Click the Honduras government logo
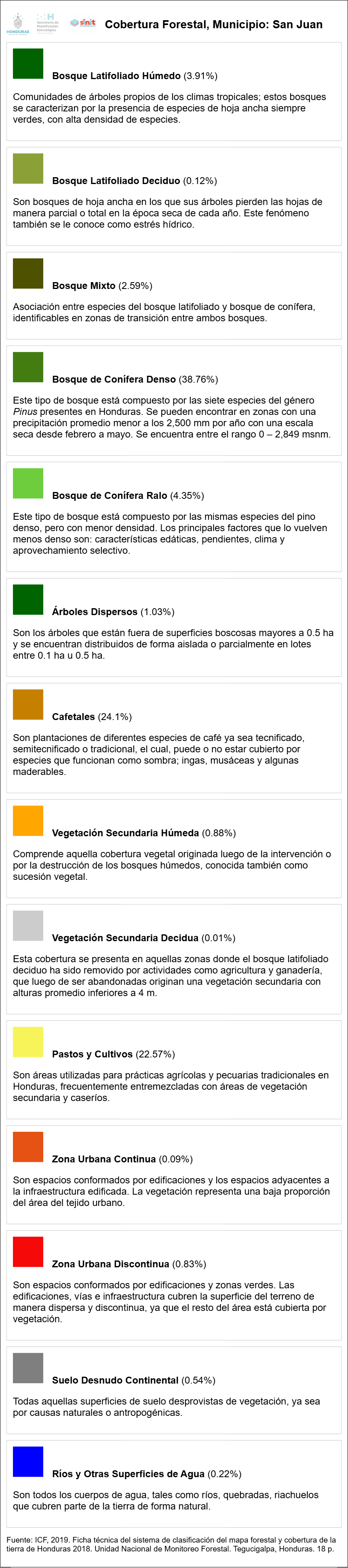This screenshot has height=1568, width=348. point(18,24)
